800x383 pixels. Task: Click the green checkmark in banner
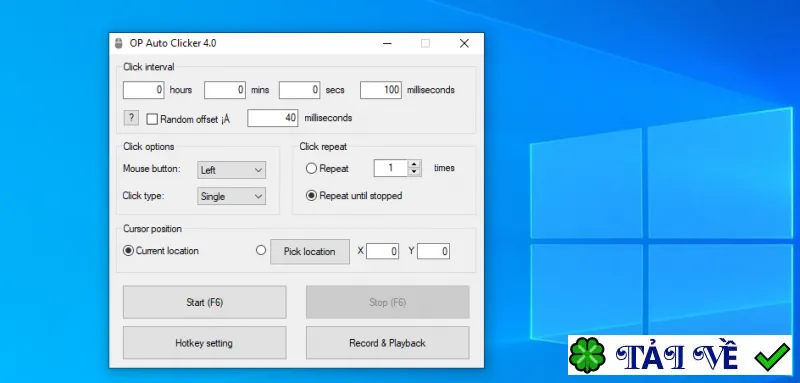coord(772,356)
